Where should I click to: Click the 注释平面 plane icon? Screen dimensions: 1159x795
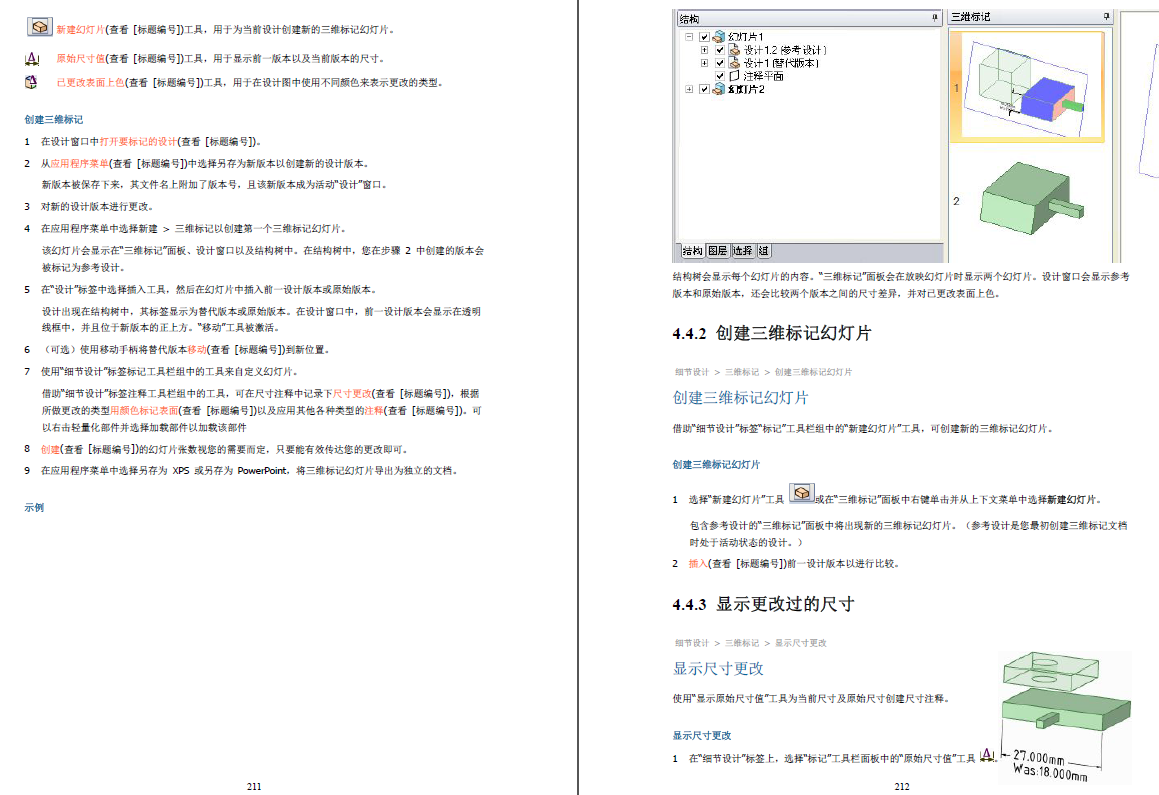point(734,75)
